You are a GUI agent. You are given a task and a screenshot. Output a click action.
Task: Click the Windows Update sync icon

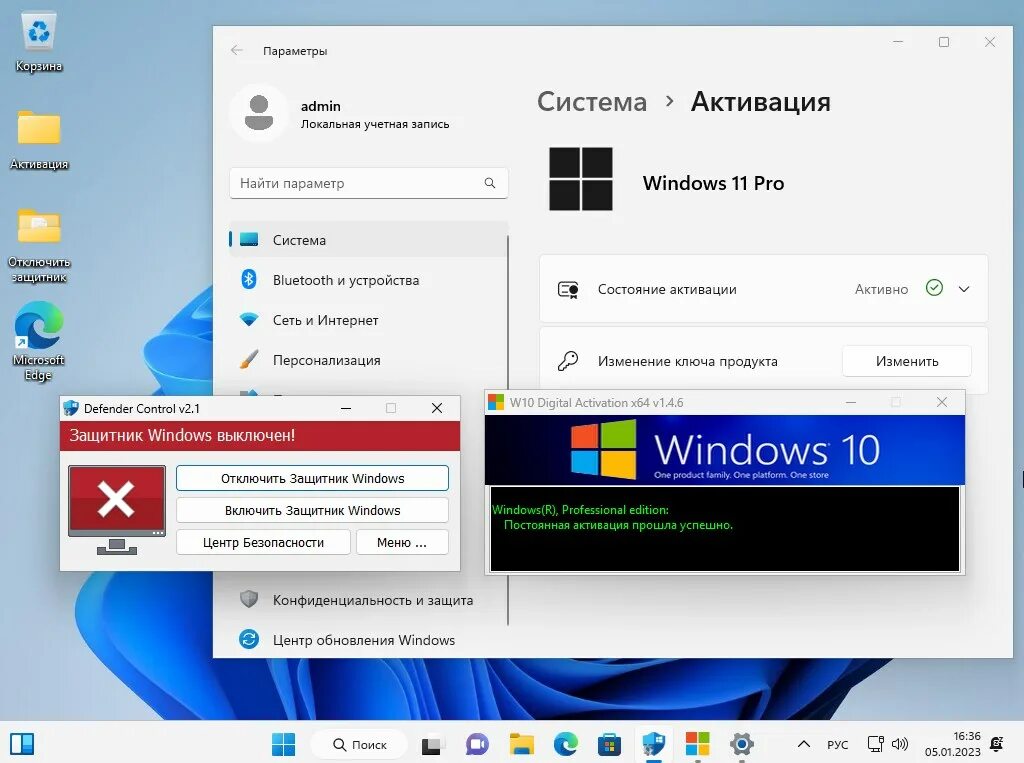[x=249, y=639]
